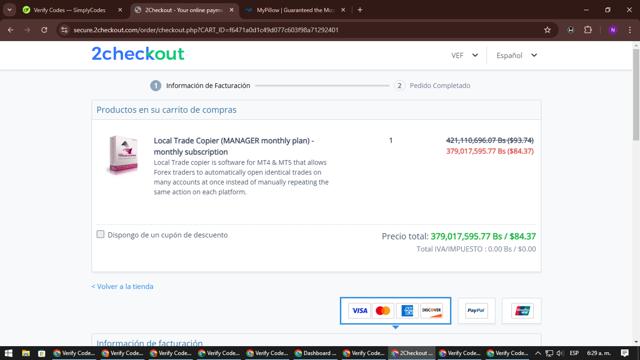Click step 2 Pedido Completado indicator
640x360 pixels.
433,85
